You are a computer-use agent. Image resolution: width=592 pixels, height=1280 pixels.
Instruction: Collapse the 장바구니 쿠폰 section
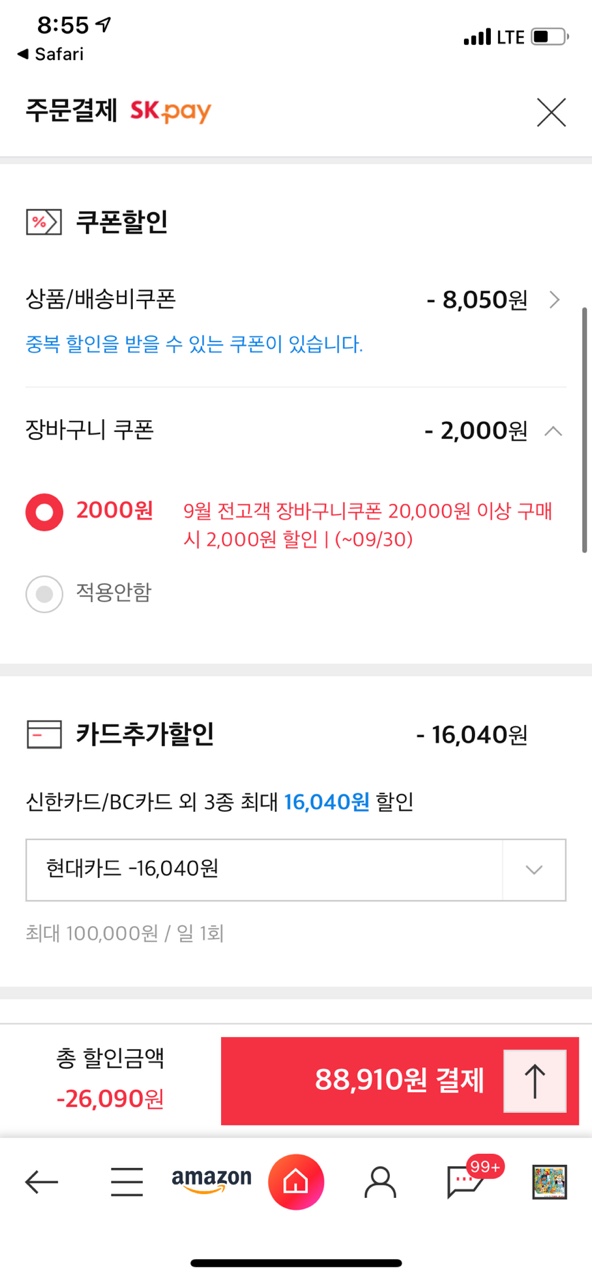[553, 431]
